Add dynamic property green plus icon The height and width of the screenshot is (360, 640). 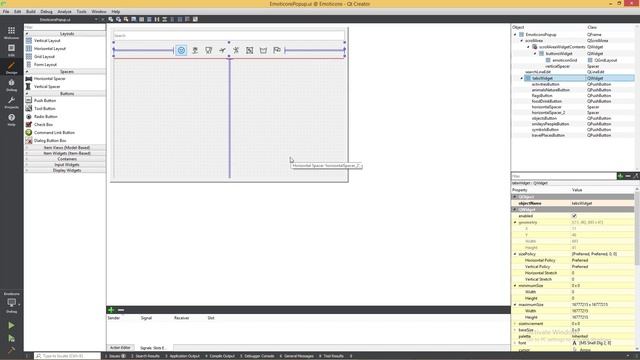click(x=620, y=176)
